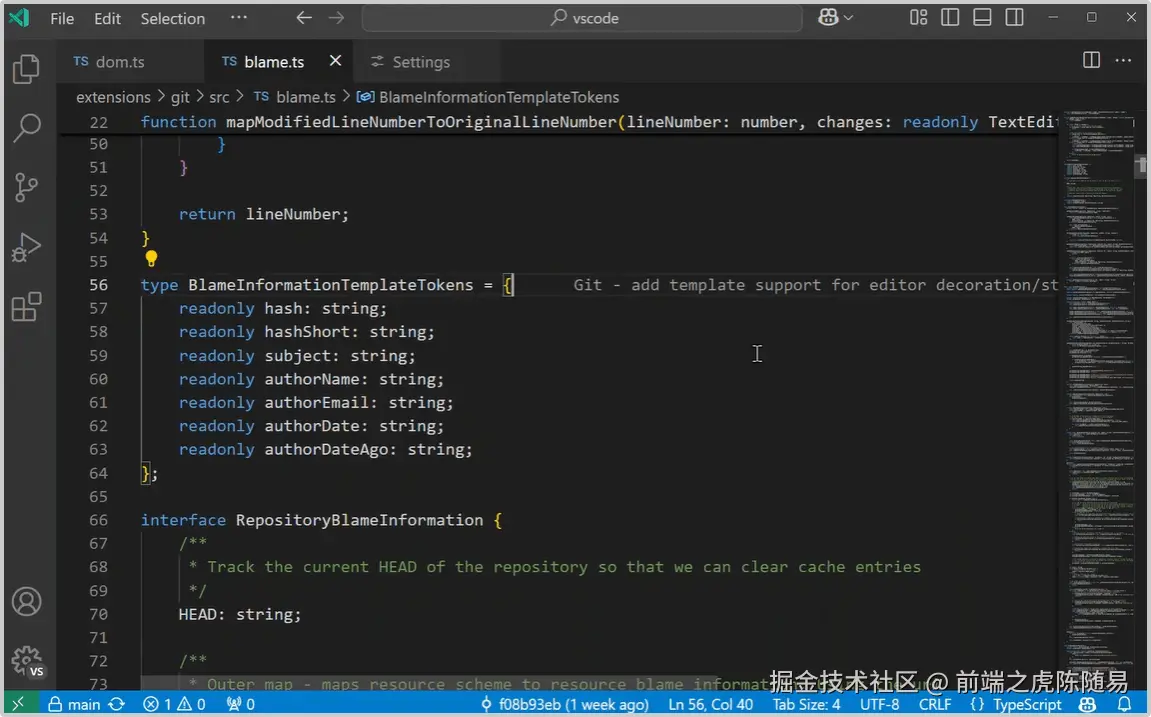
Task: Close the blame.ts tab
Action: [335, 61]
